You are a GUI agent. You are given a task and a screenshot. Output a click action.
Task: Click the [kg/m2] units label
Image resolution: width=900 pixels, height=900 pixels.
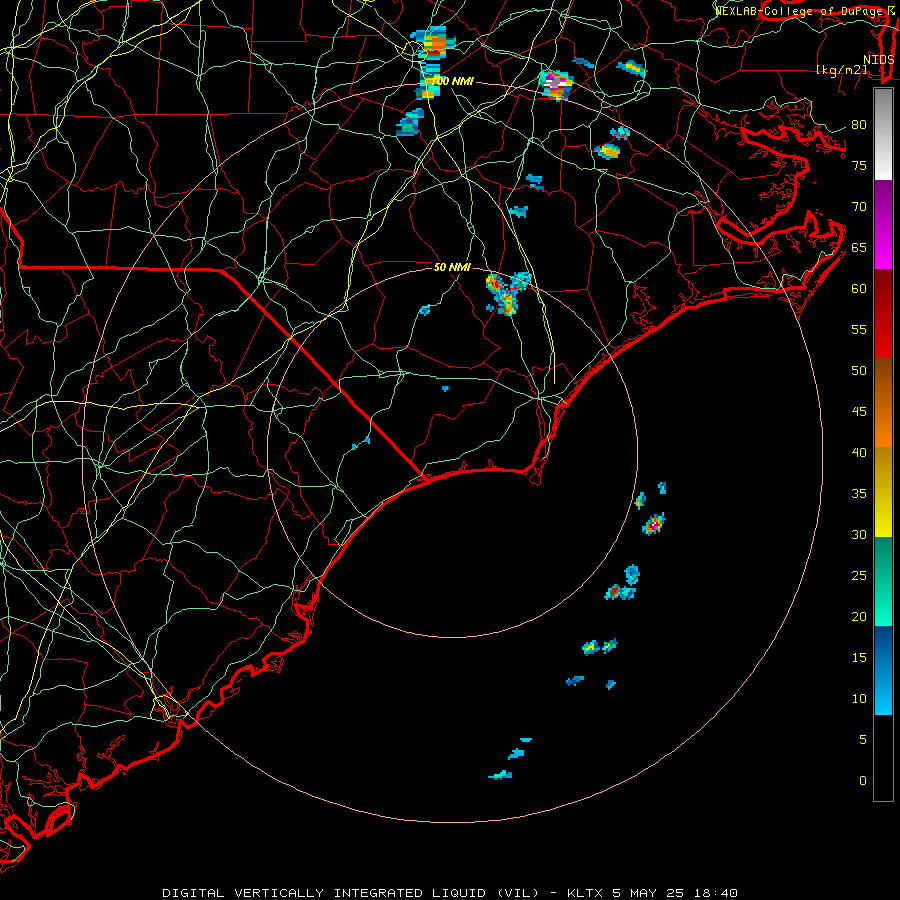(841, 70)
